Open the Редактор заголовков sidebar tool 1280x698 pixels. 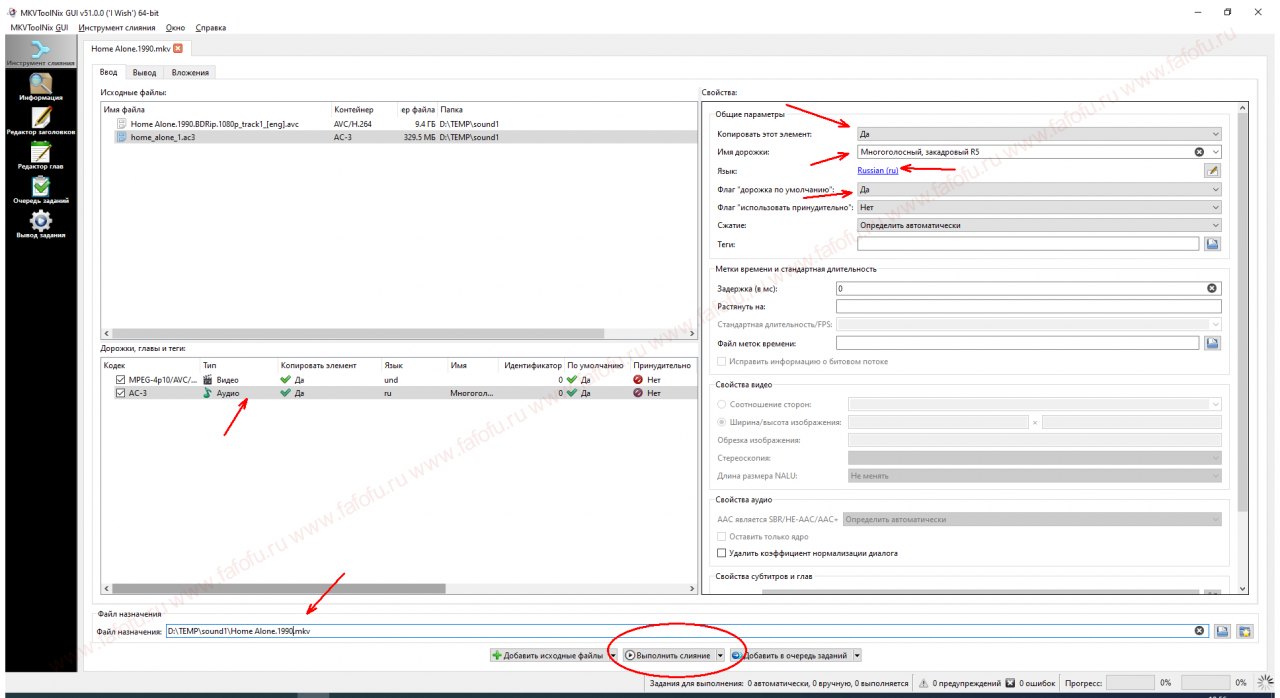(x=40, y=121)
